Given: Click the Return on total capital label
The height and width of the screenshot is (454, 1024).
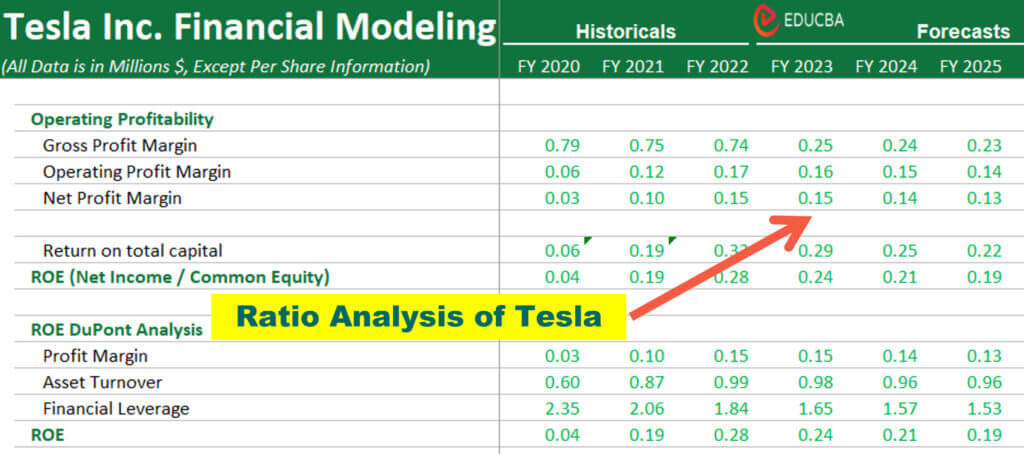Looking at the screenshot, I should 132,250.
